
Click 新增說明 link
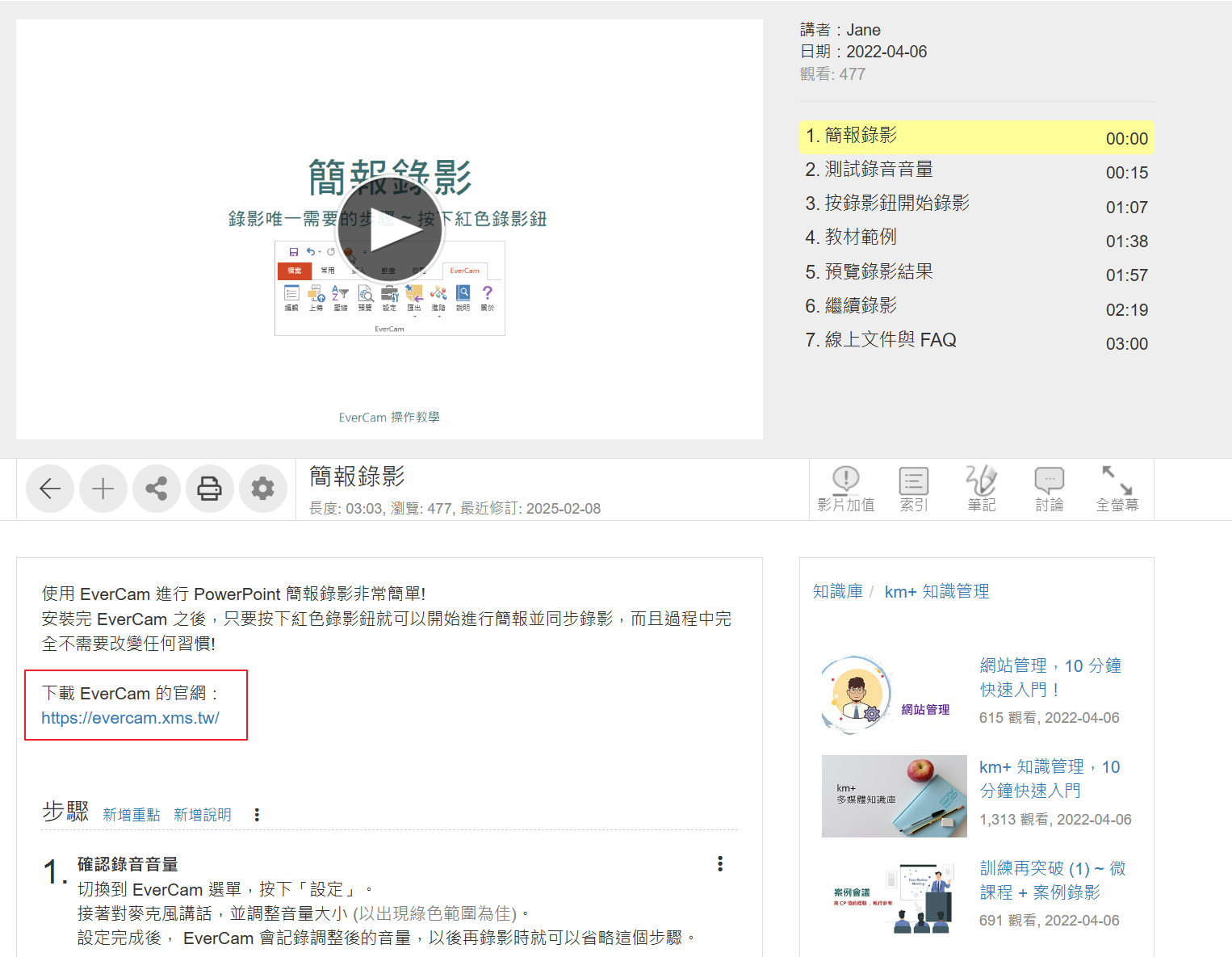(x=203, y=815)
